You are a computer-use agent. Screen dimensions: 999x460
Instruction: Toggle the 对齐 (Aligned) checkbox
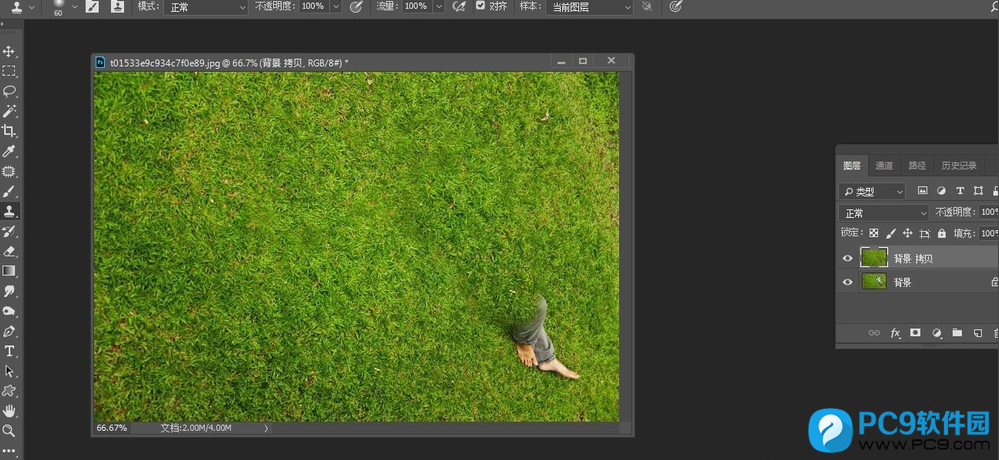click(x=481, y=6)
